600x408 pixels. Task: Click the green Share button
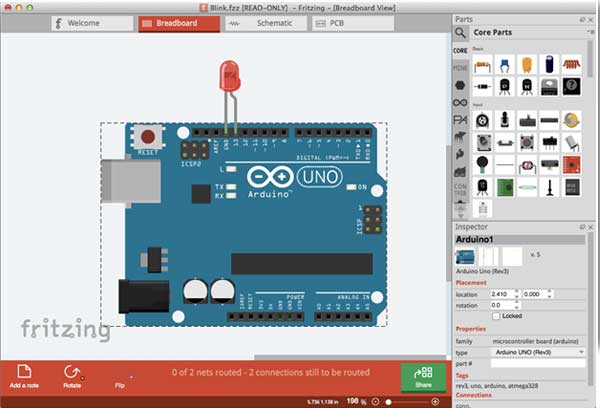(x=423, y=377)
